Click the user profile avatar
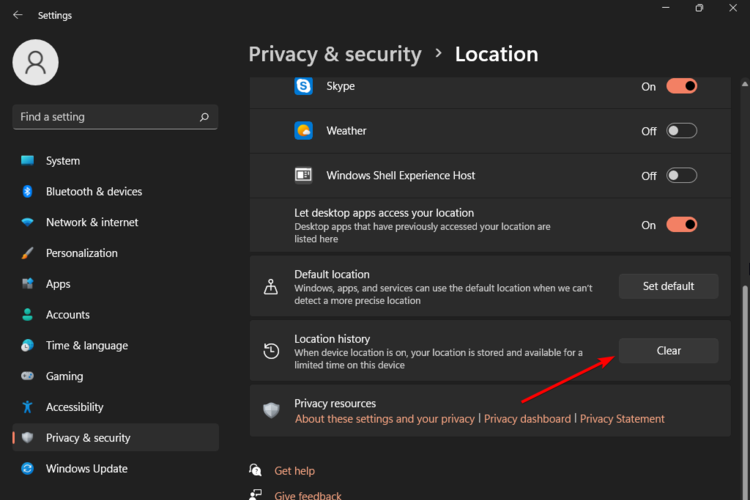The width and height of the screenshot is (750, 500). [36, 62]
